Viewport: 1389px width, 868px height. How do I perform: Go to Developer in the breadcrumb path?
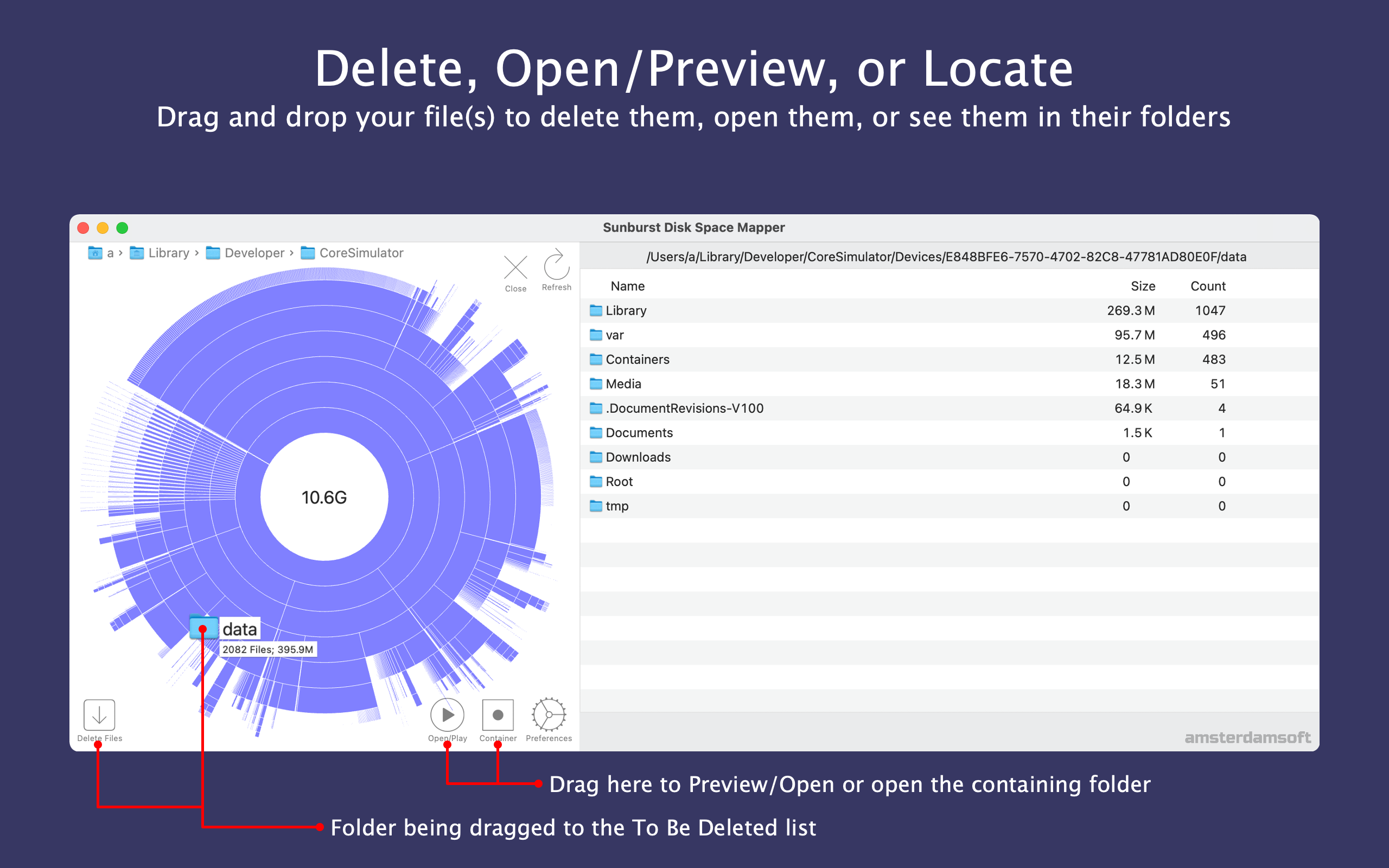[x=245, y=253]
